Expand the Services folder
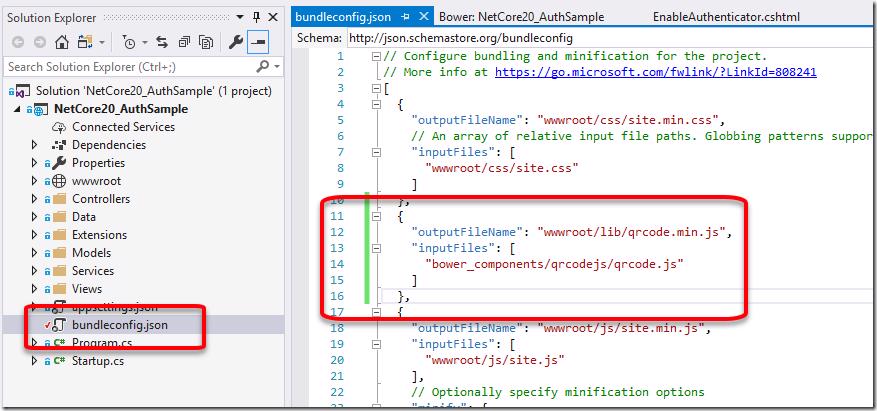The height and width of the screenshot is (411, 877). (34, 271)
